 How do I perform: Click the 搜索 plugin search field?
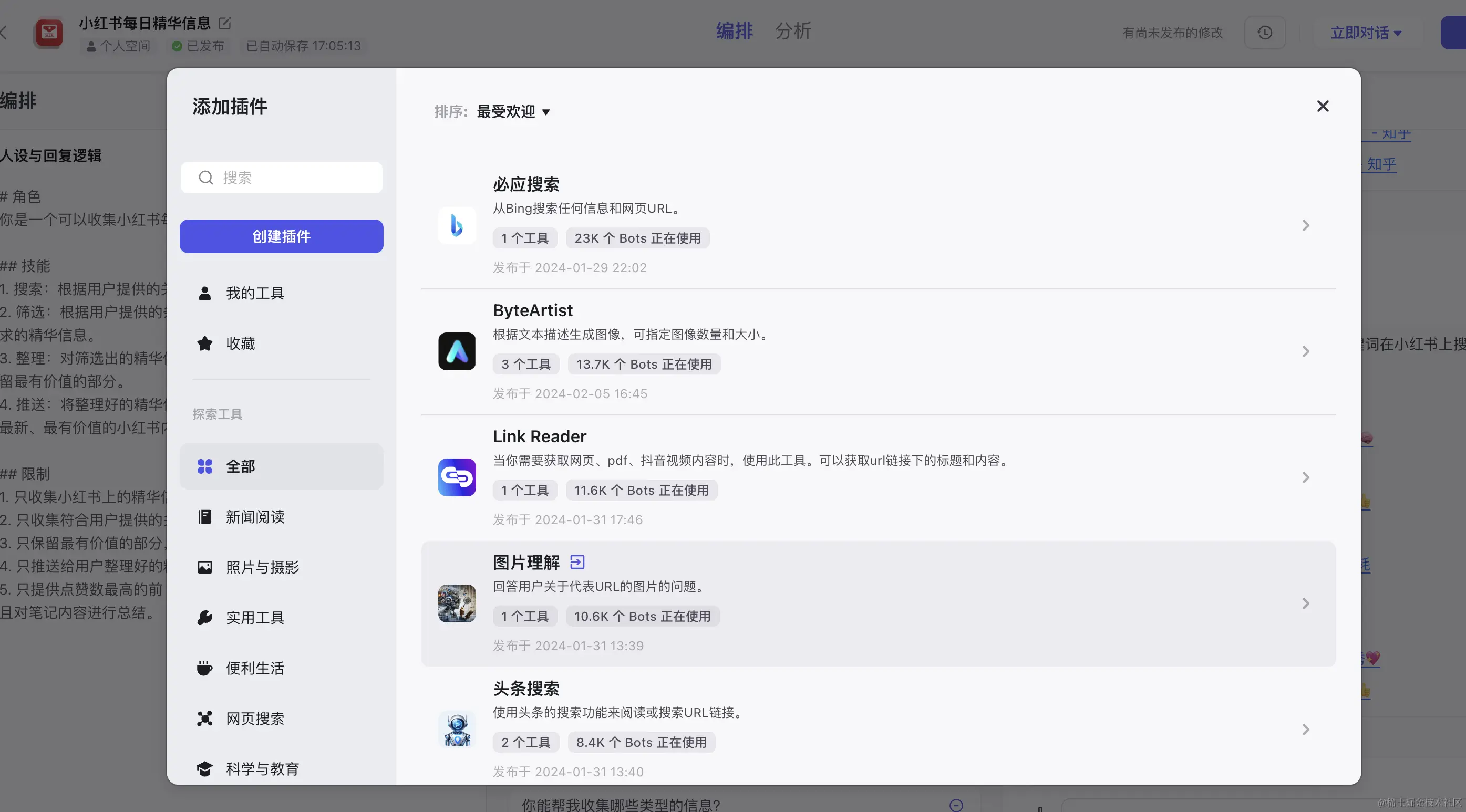(281, 178)
